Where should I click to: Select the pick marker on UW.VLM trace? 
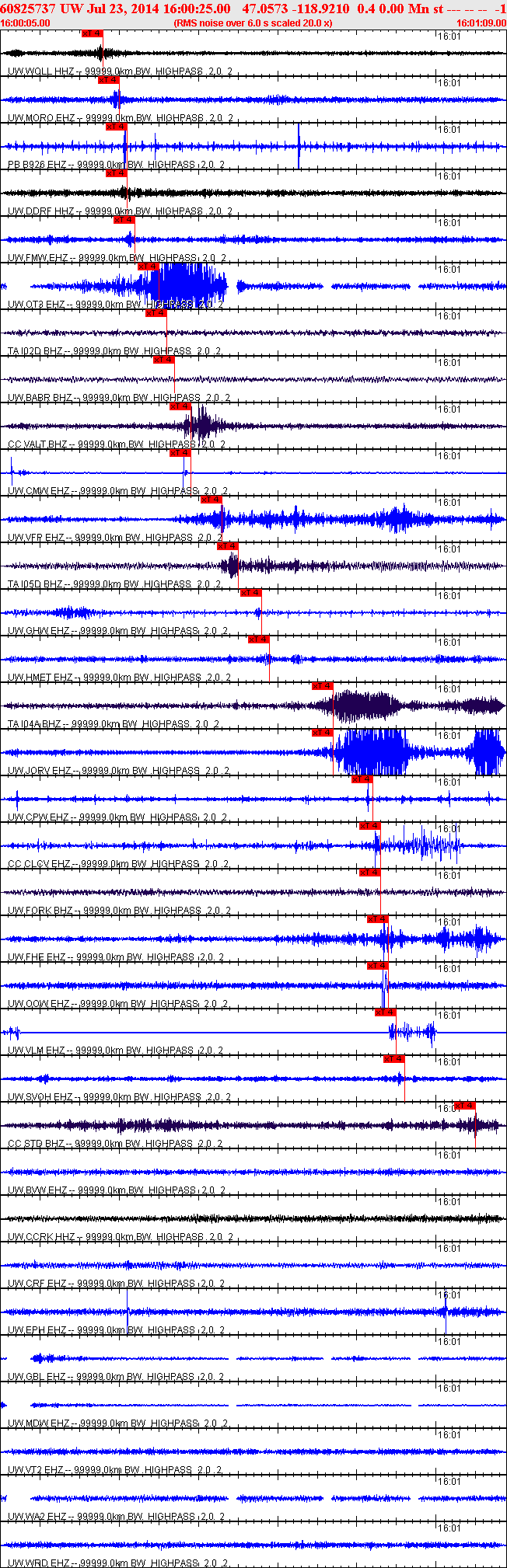pos(385,1012)
